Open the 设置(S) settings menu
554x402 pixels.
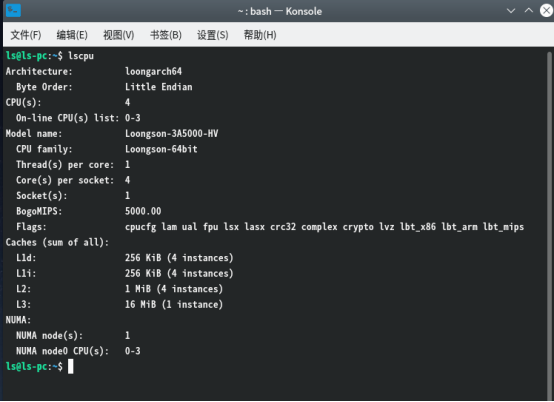[x=213, y=35]
